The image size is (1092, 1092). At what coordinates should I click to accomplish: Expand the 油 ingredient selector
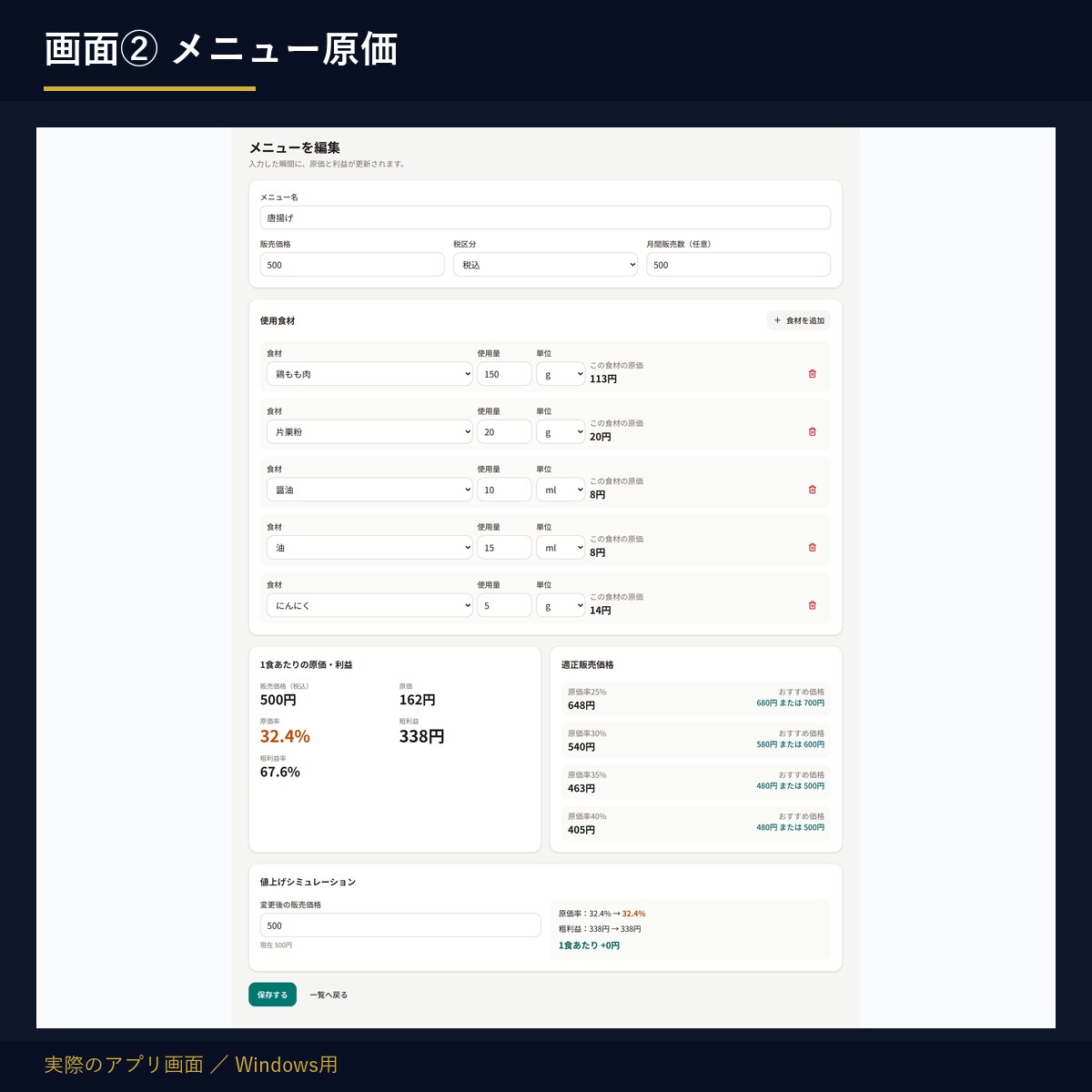tap(369, 548)
